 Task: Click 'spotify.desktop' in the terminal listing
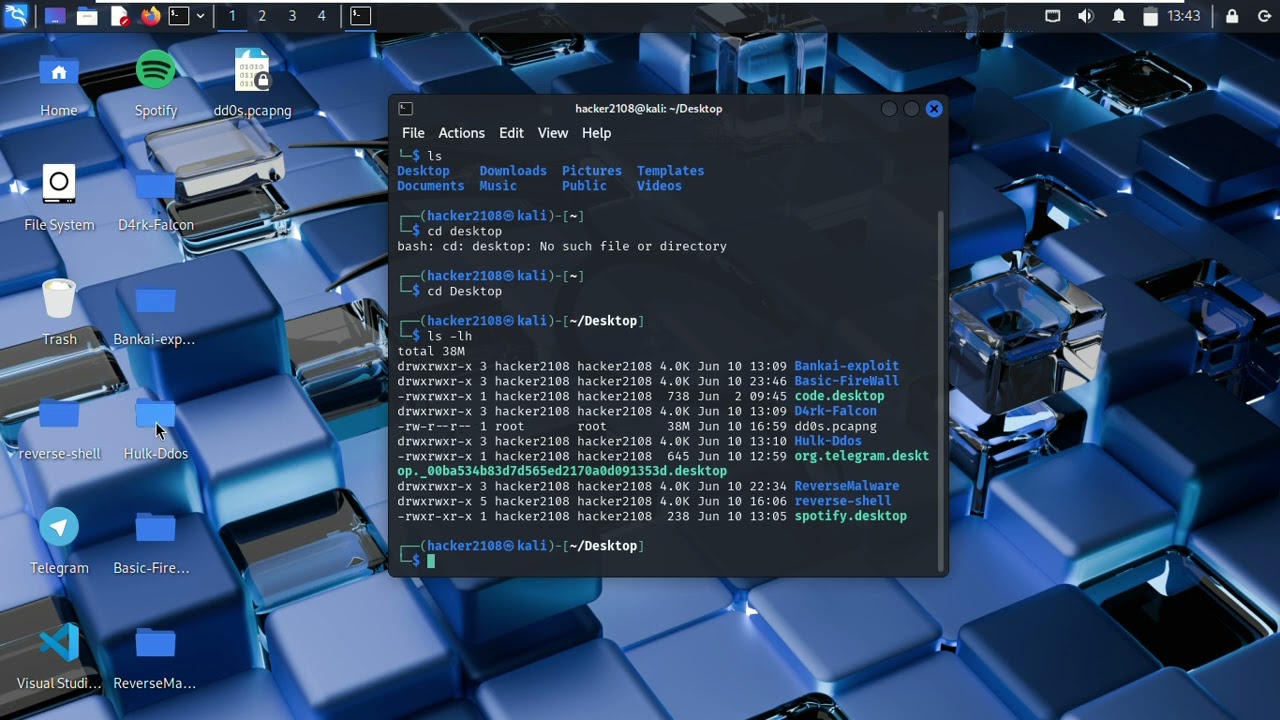(851, 516)
